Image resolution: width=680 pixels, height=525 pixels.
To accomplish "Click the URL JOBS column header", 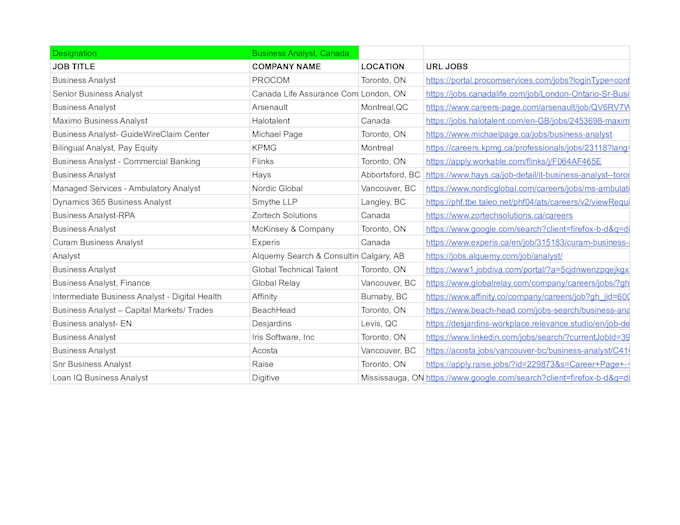I will [526, 66].
